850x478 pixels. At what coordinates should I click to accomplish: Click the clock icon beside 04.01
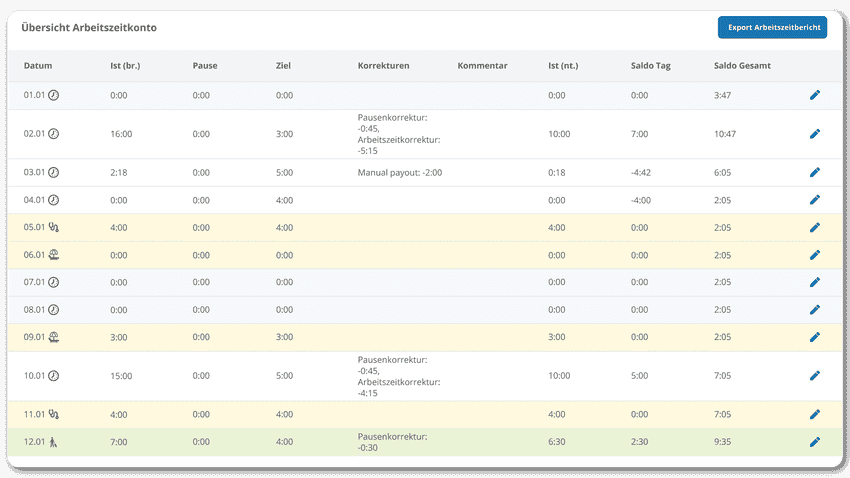[53, 200]
